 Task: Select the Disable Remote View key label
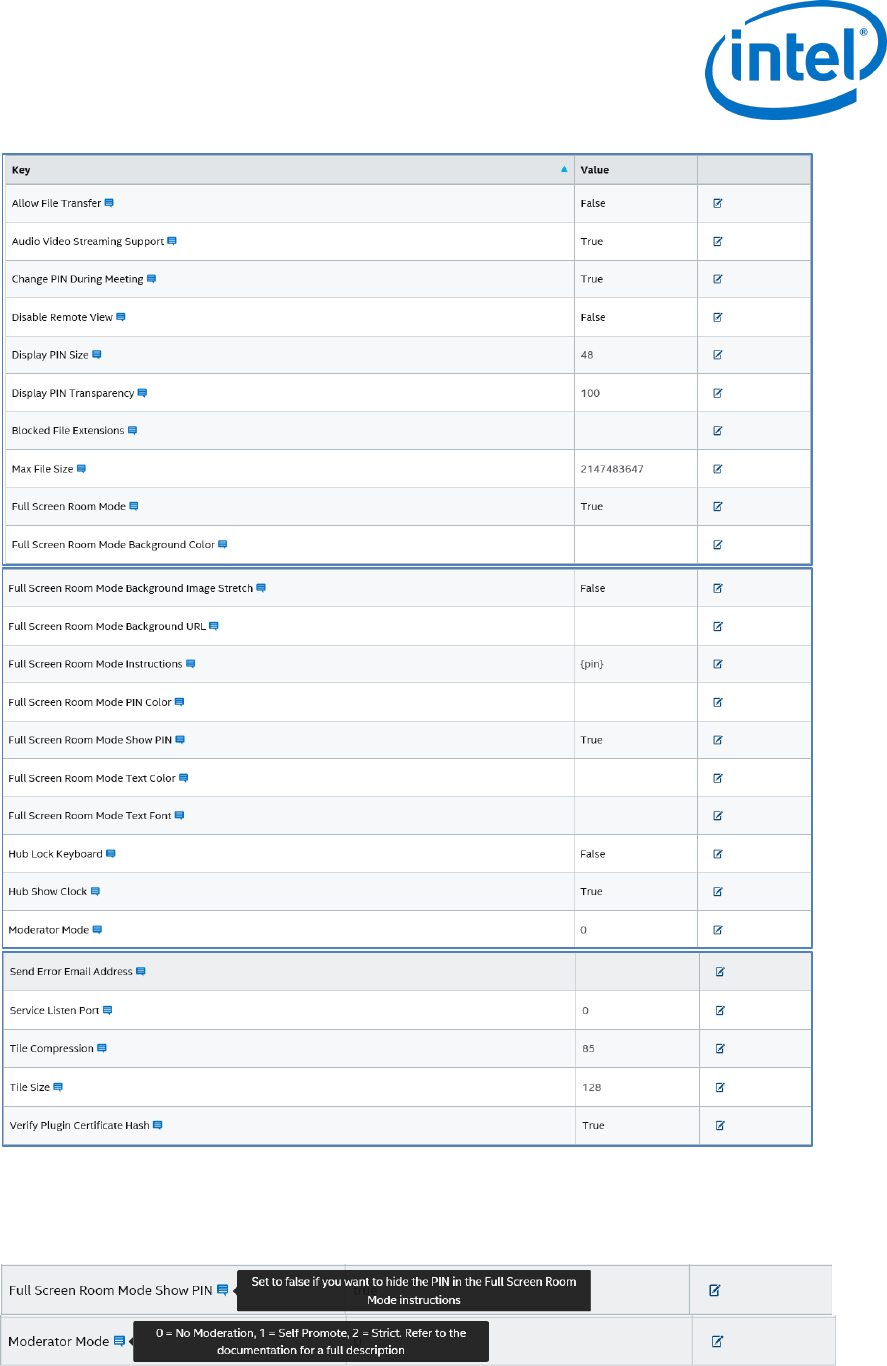click(x=62, y=317)
